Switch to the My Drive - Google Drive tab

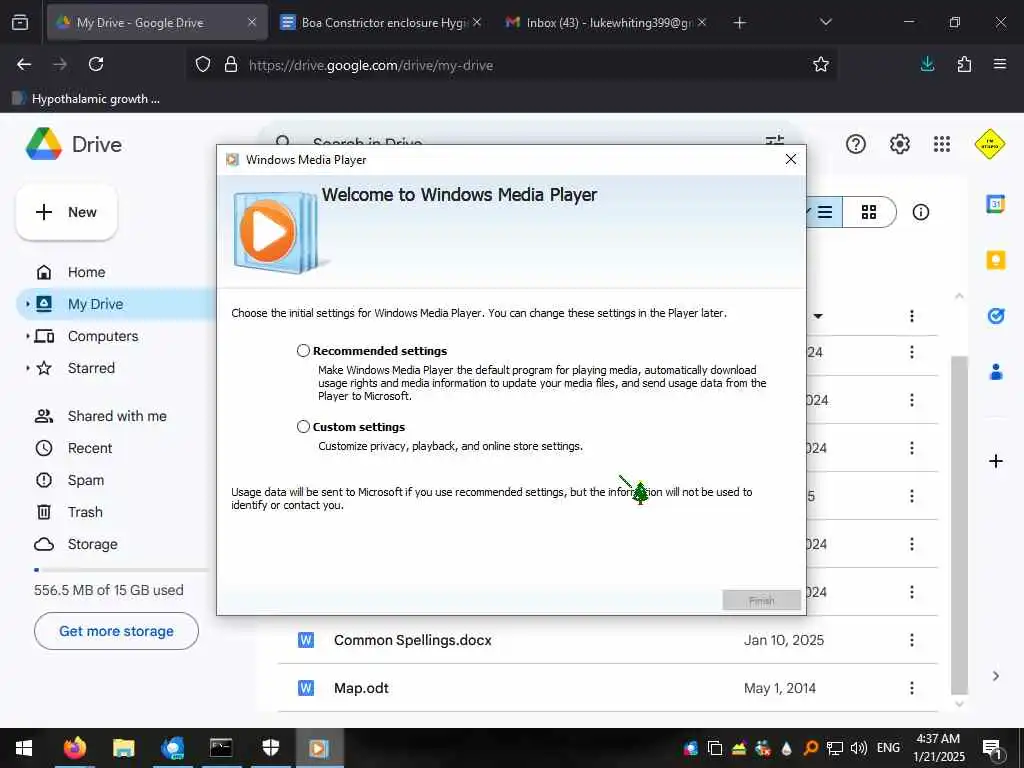(157, 22)
